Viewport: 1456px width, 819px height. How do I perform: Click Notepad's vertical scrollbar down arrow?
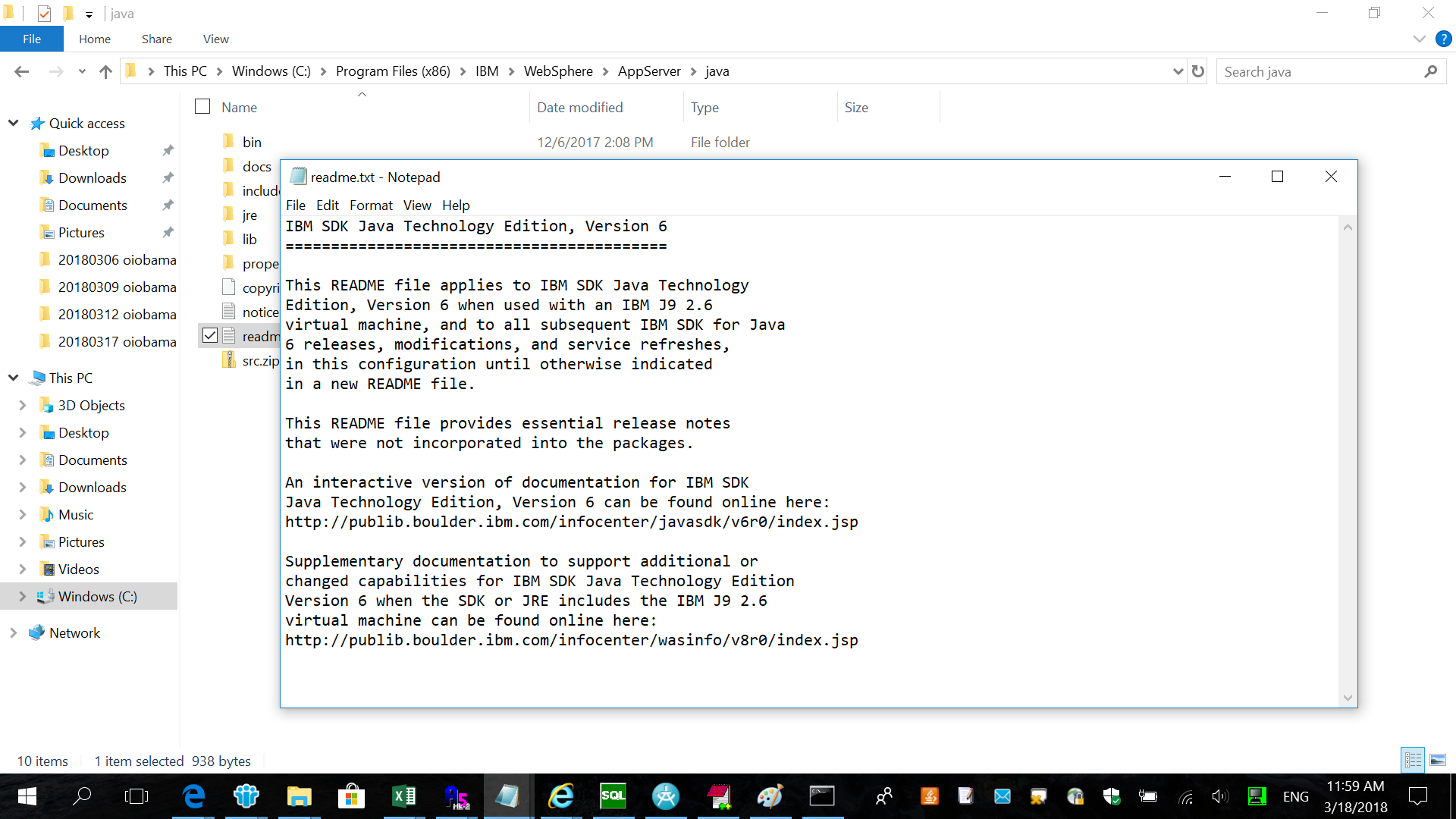coord(1348,698)
